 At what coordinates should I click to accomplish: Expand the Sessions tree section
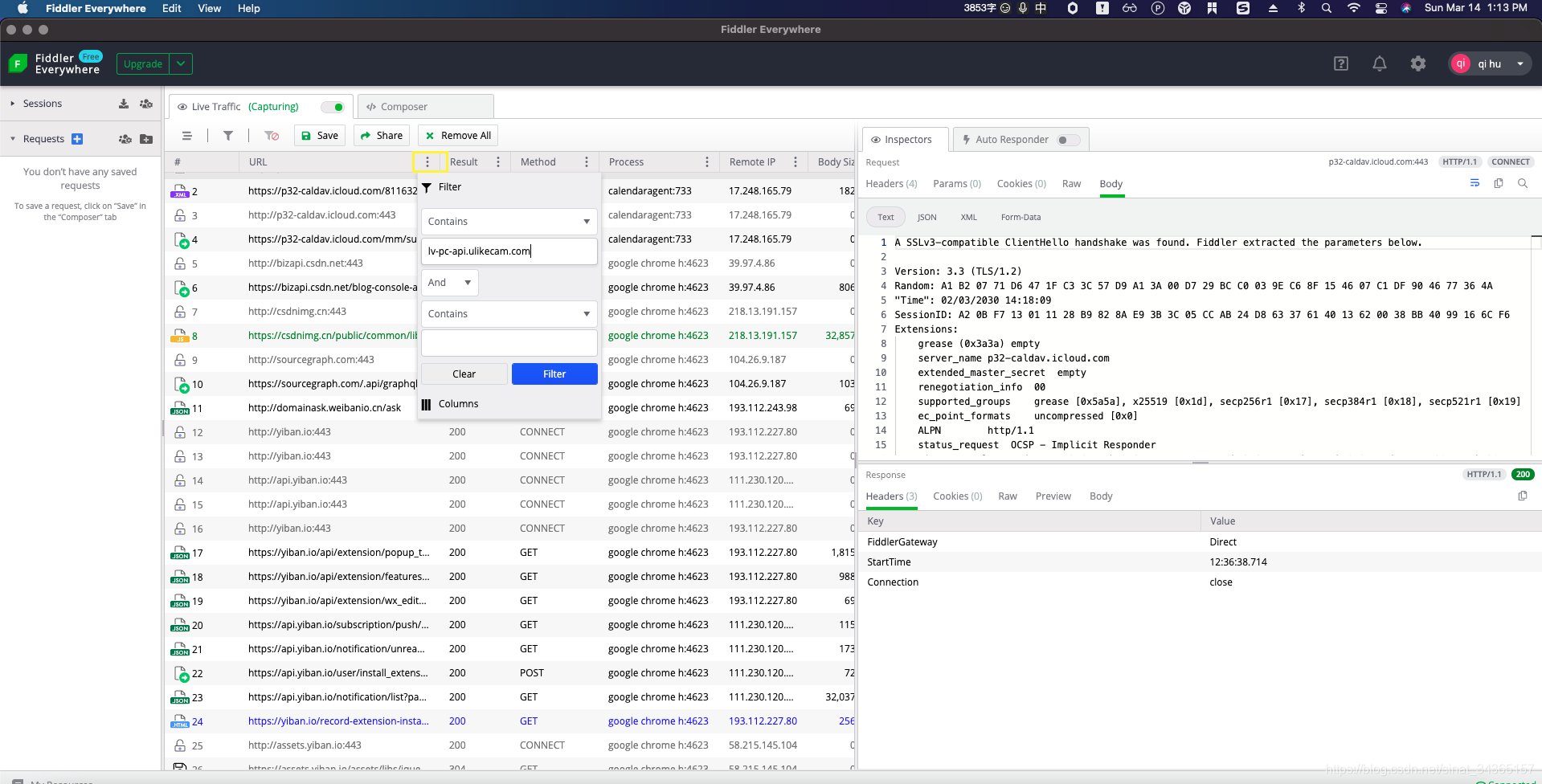coord(13,104)
